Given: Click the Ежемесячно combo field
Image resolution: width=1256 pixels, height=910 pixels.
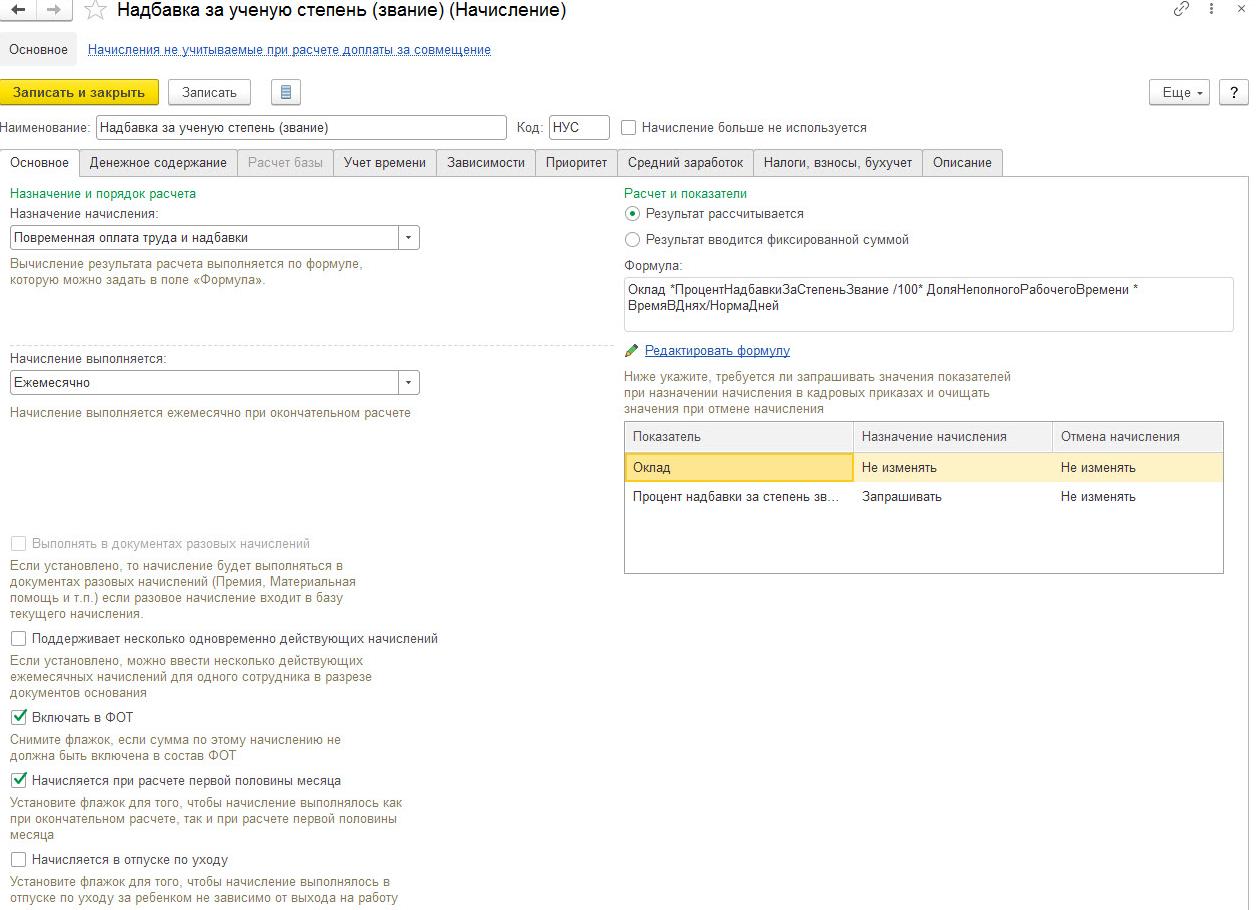Looking at the screenshot, I should 204,383.
